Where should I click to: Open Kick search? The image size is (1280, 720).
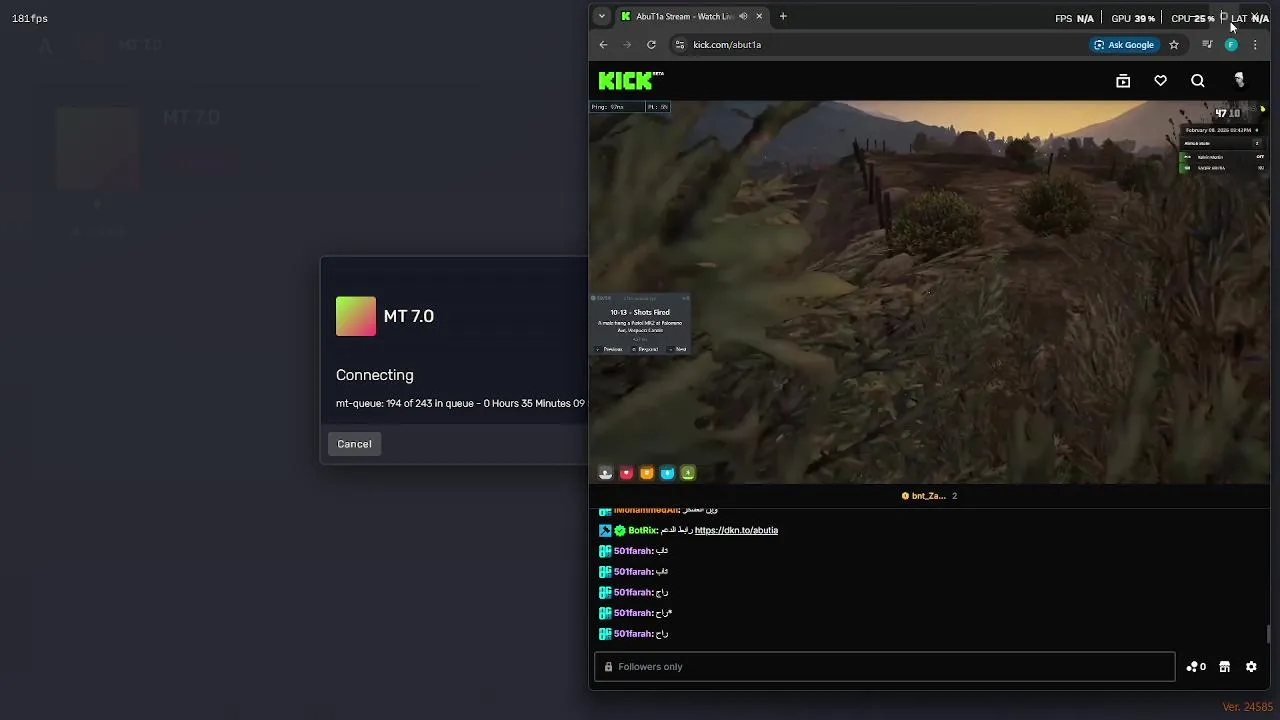click(1197, 81)
